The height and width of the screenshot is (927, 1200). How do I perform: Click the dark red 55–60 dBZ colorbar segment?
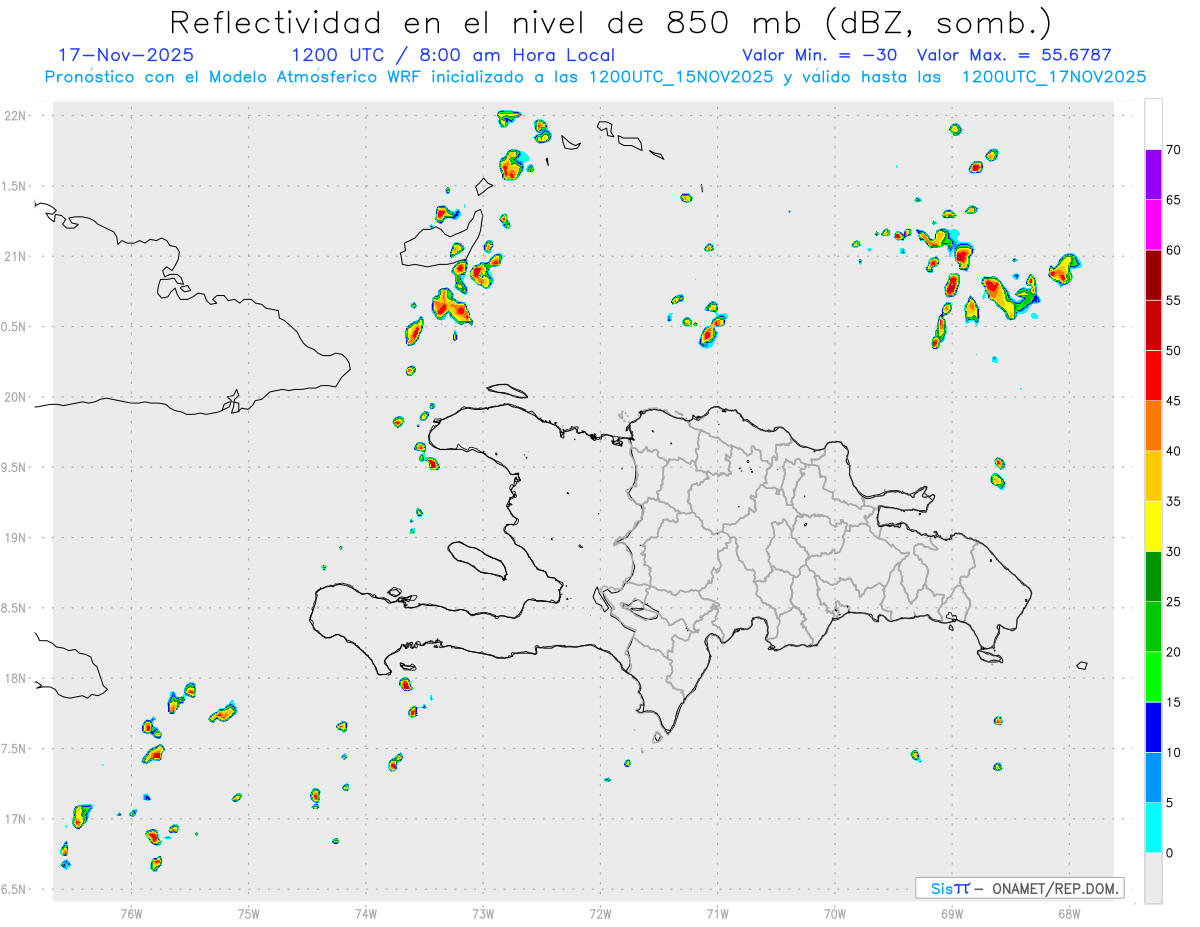coord(1153,275)
